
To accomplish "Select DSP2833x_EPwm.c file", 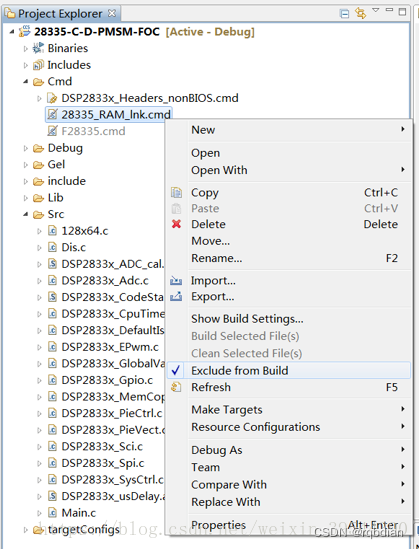I will 110,347.
